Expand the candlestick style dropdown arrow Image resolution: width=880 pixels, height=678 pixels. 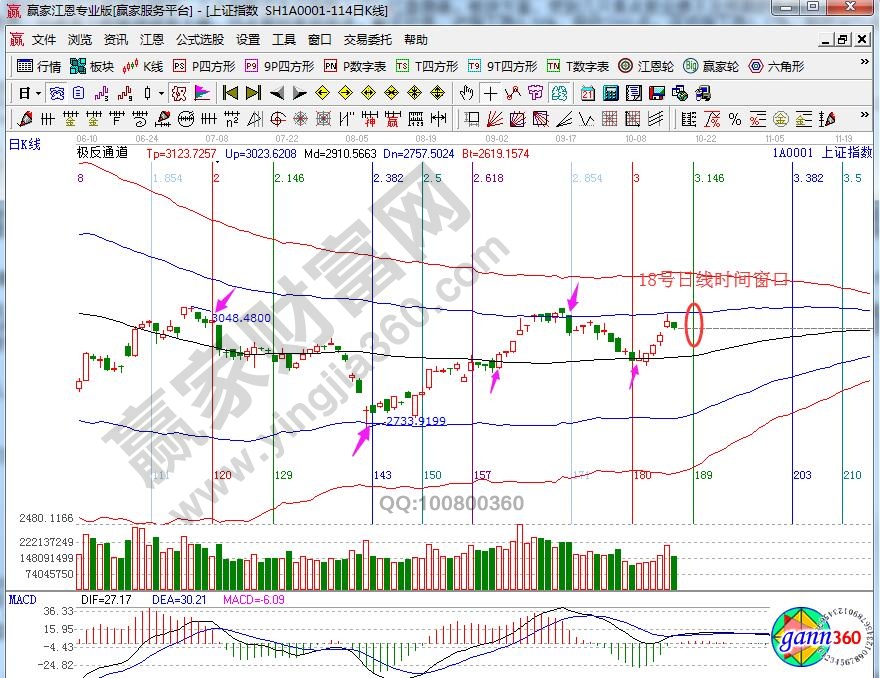tap(161, 93)
